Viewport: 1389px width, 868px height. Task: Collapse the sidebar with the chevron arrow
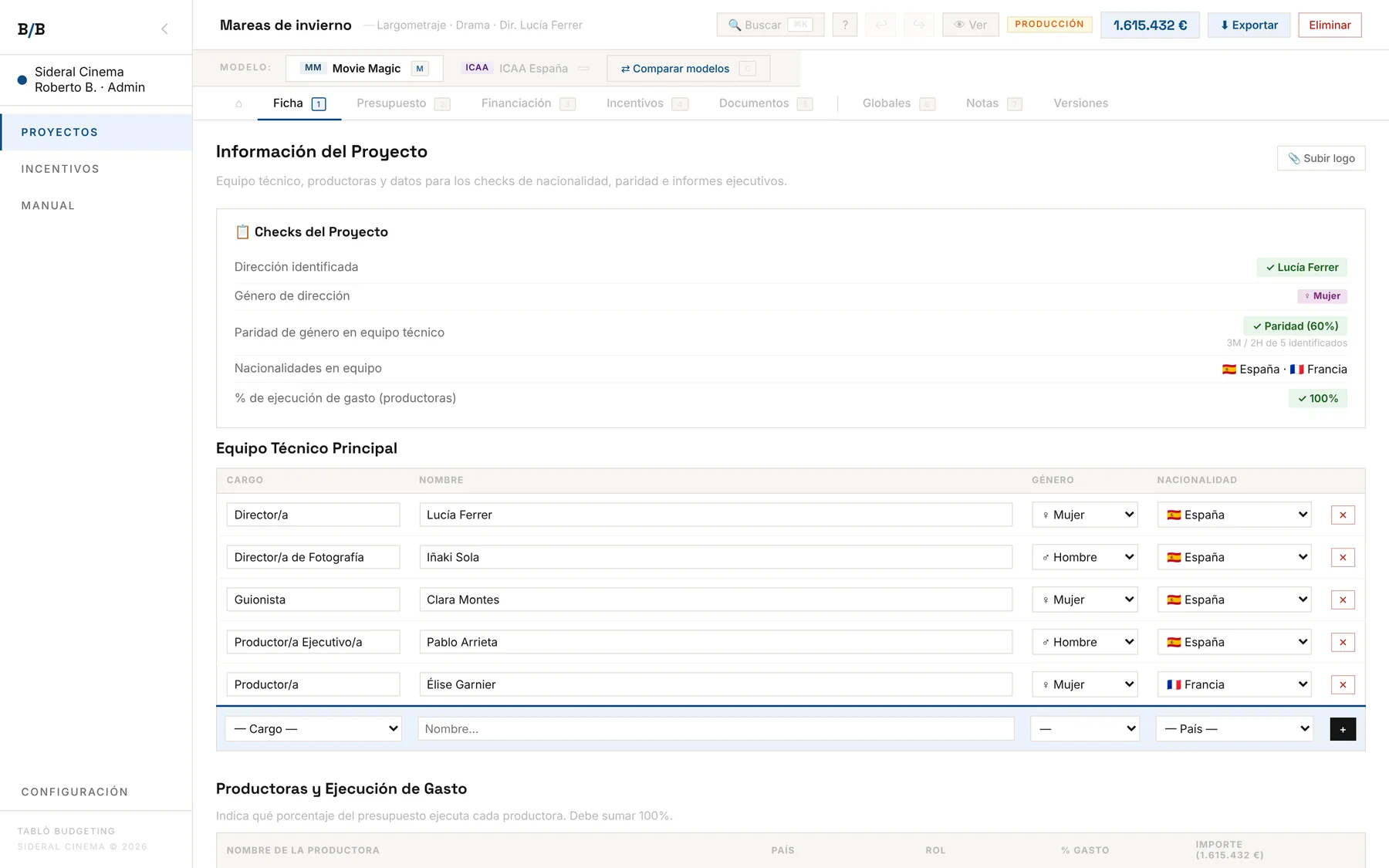164,29
